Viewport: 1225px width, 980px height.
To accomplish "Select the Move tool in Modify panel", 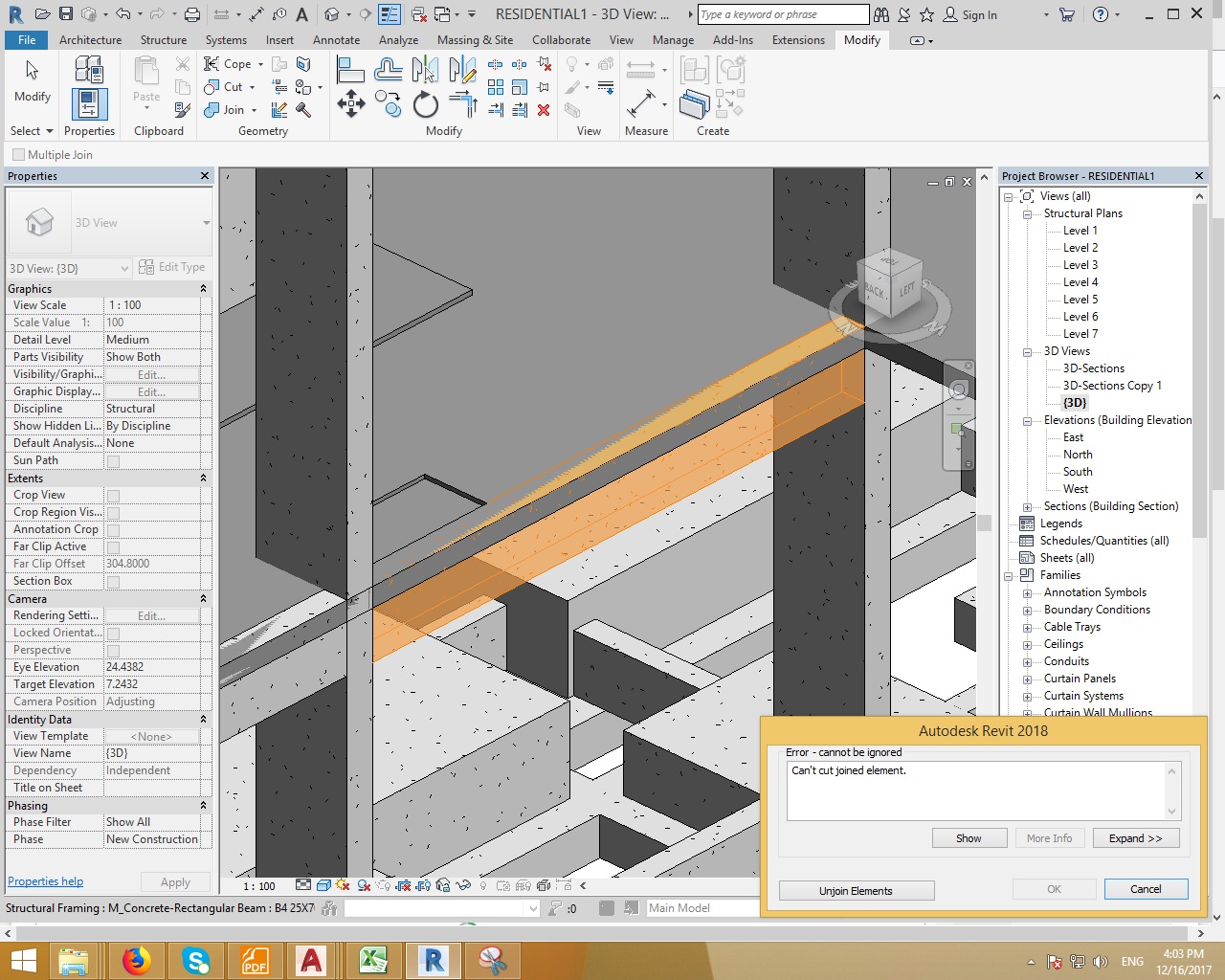I will 351,103.
